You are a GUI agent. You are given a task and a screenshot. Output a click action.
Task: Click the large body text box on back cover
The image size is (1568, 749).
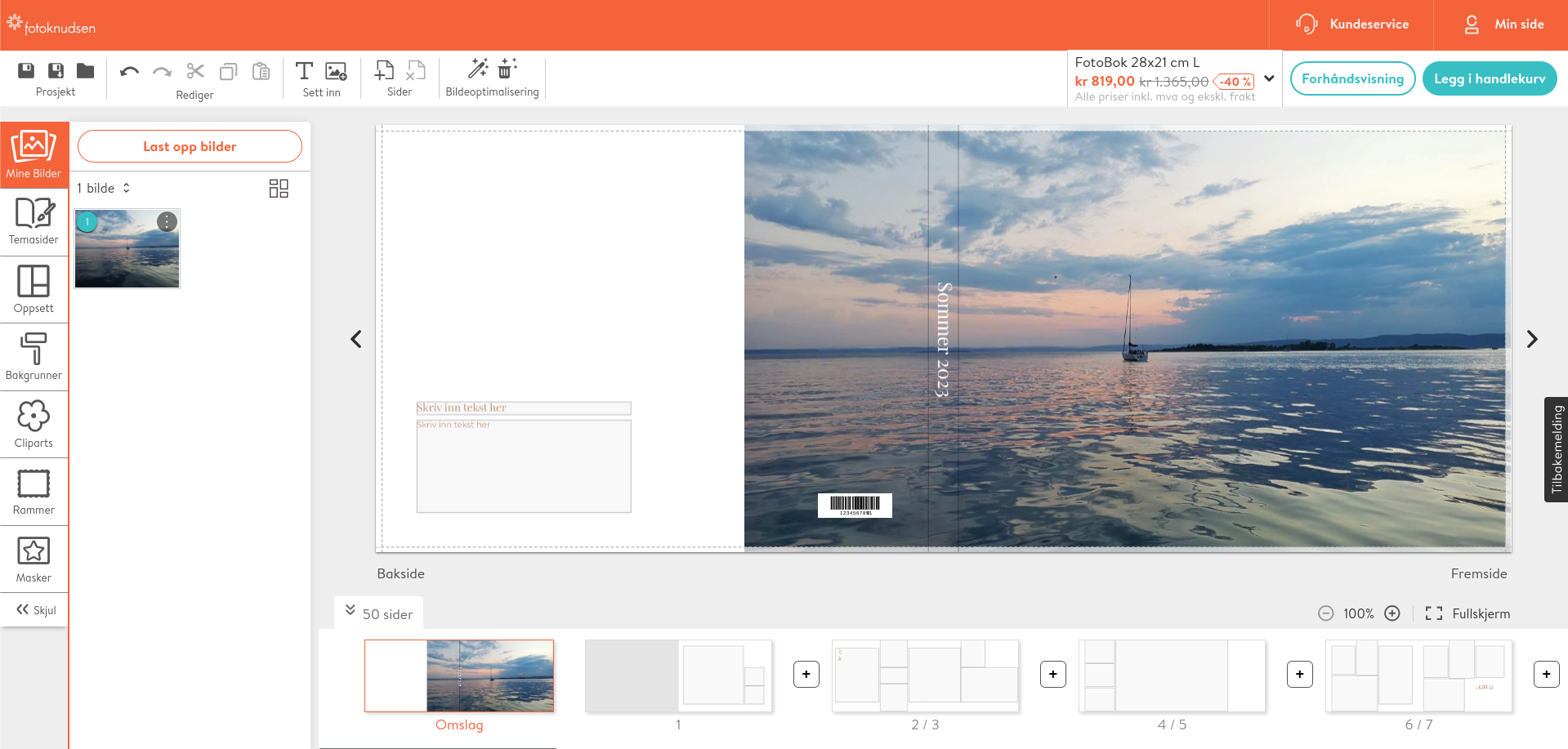tap(524, 466)
